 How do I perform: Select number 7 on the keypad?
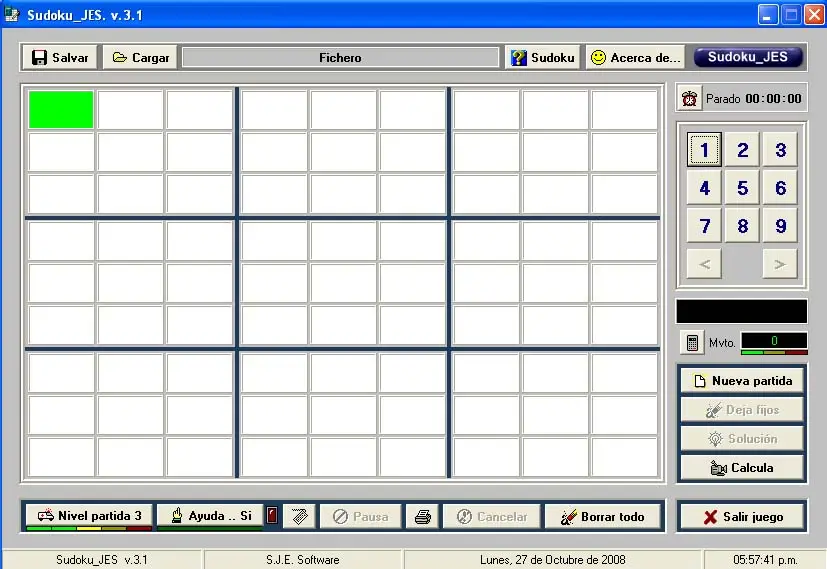click(x=704, y=226)
